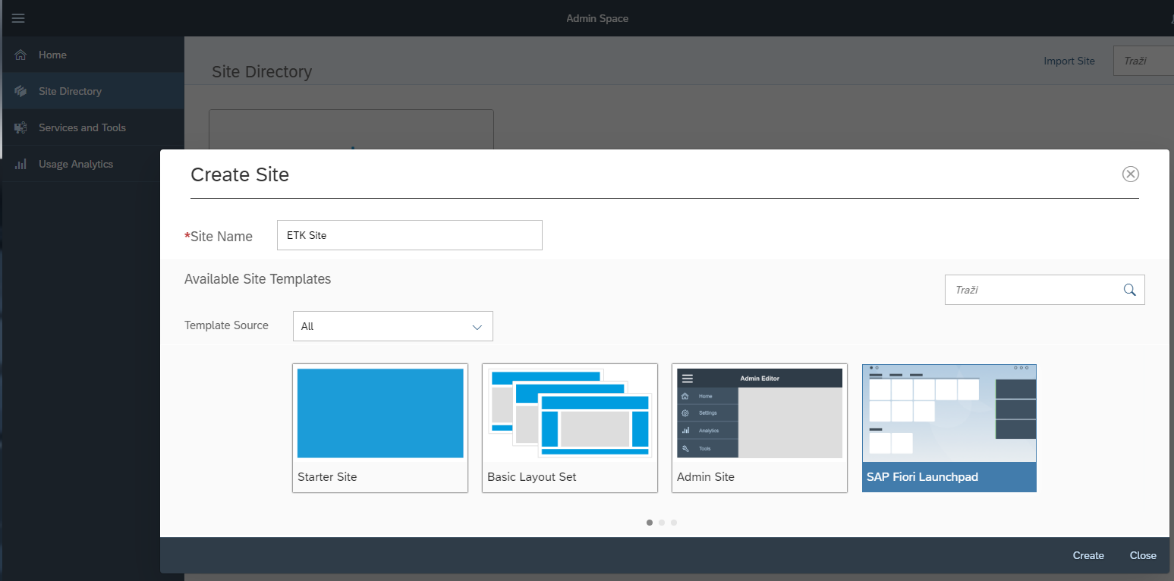Click the template search magnifier icon
This screenshot has height=581, width=1174.
click(1130, 290)
